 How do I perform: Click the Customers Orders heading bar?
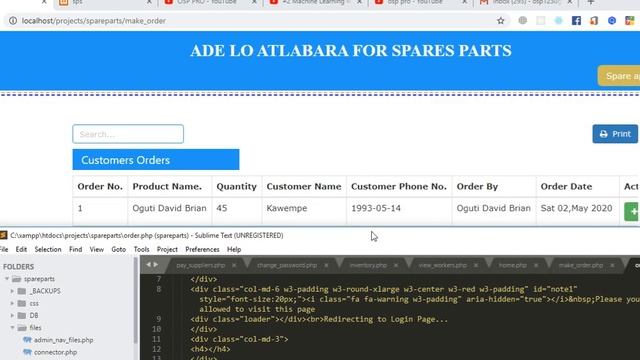point(156,160)
